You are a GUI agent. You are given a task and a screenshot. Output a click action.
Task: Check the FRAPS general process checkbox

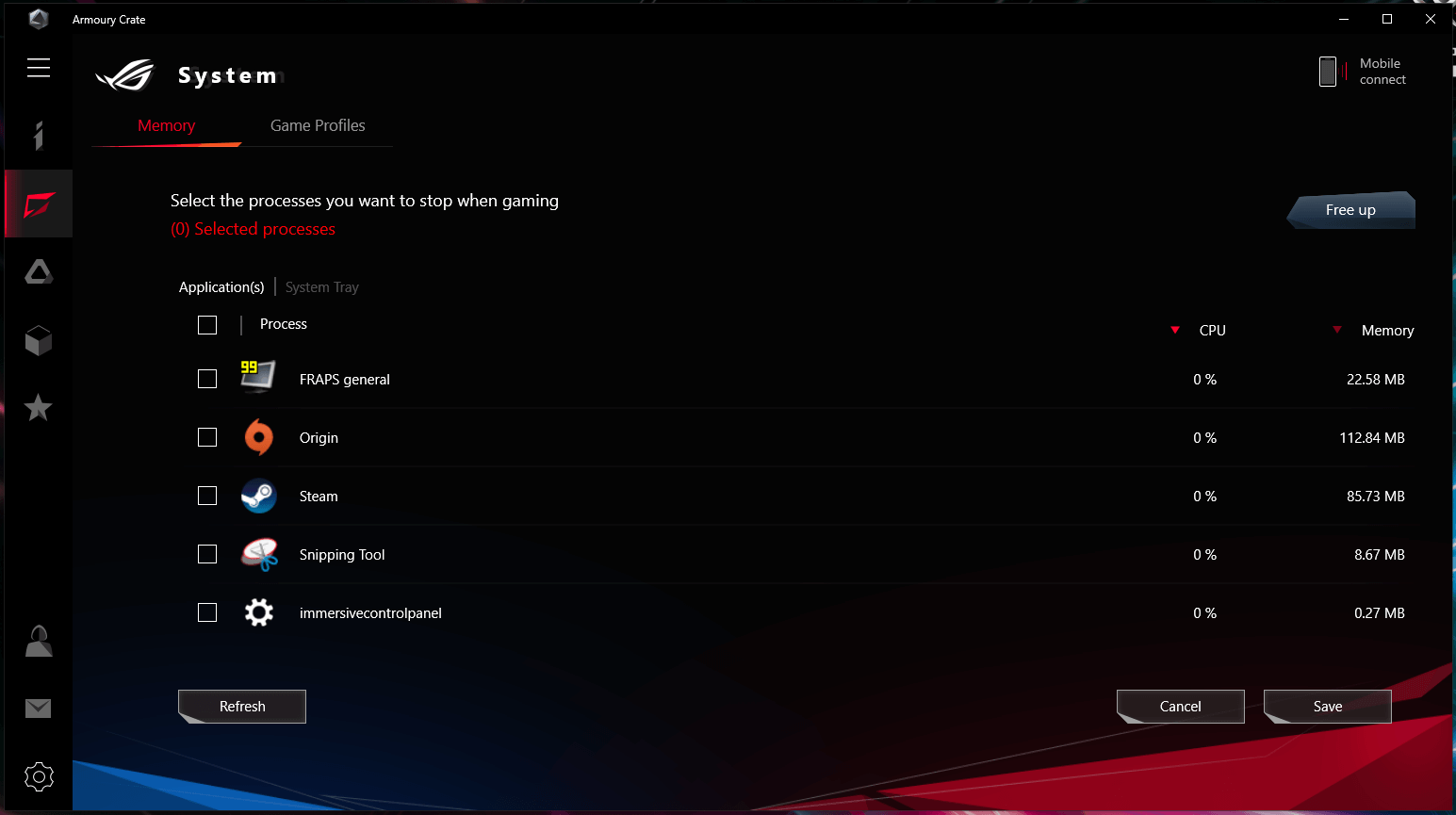click(207, 379)
